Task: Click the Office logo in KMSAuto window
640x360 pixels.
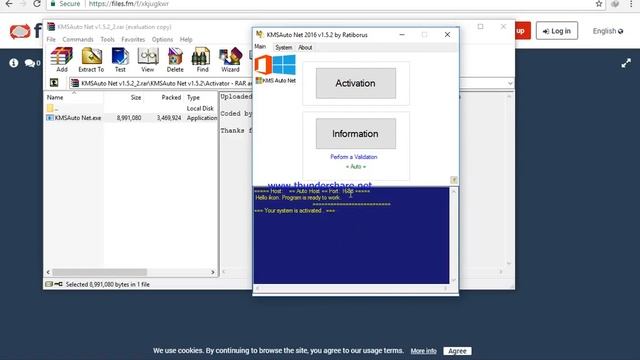Action: 263,65
